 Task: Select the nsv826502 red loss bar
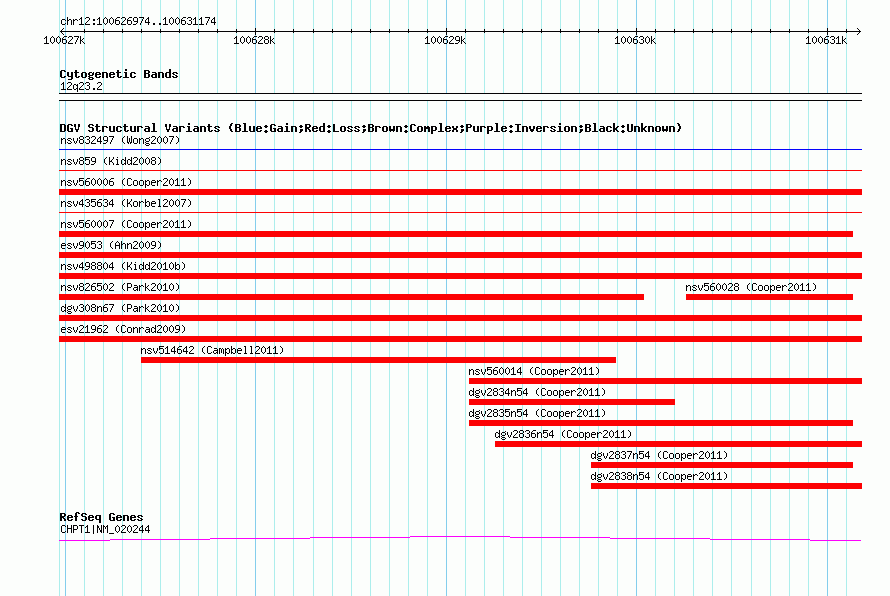351,297
